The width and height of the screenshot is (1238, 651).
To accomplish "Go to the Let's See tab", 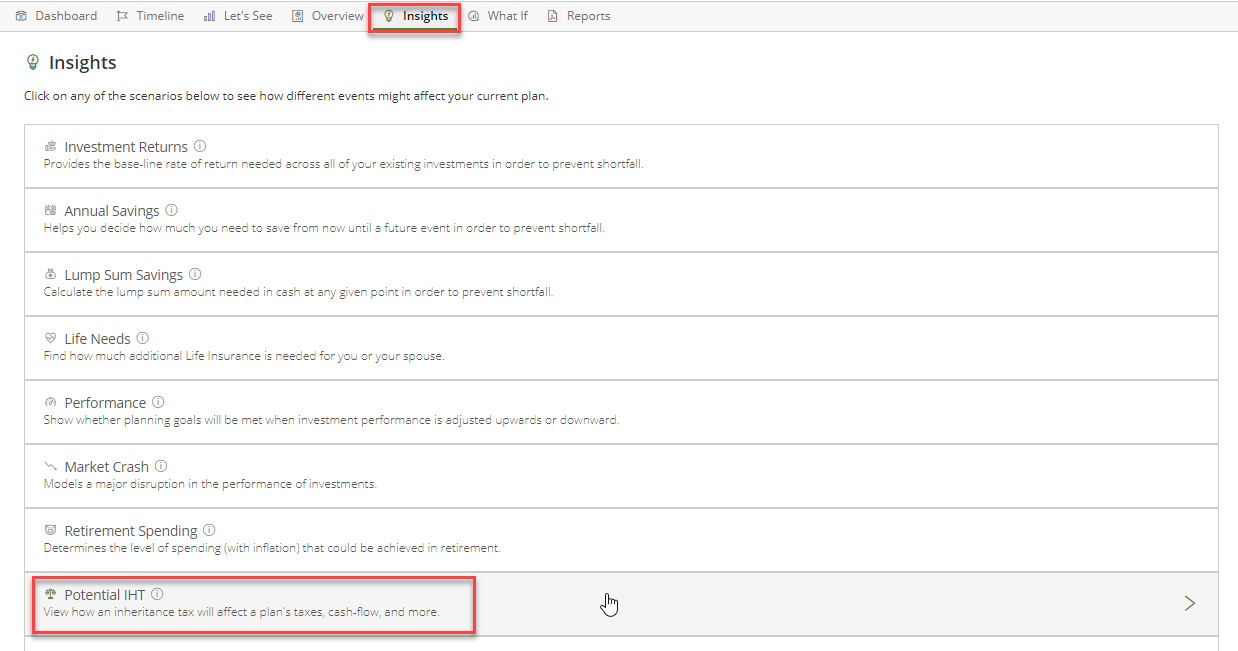I will 238,16.
